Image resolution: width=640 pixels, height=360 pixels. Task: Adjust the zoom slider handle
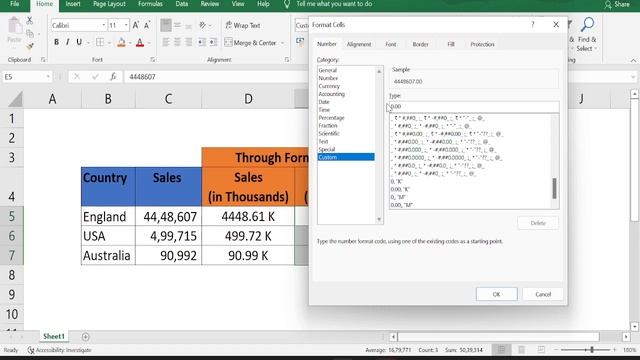(x=592, y=350)
